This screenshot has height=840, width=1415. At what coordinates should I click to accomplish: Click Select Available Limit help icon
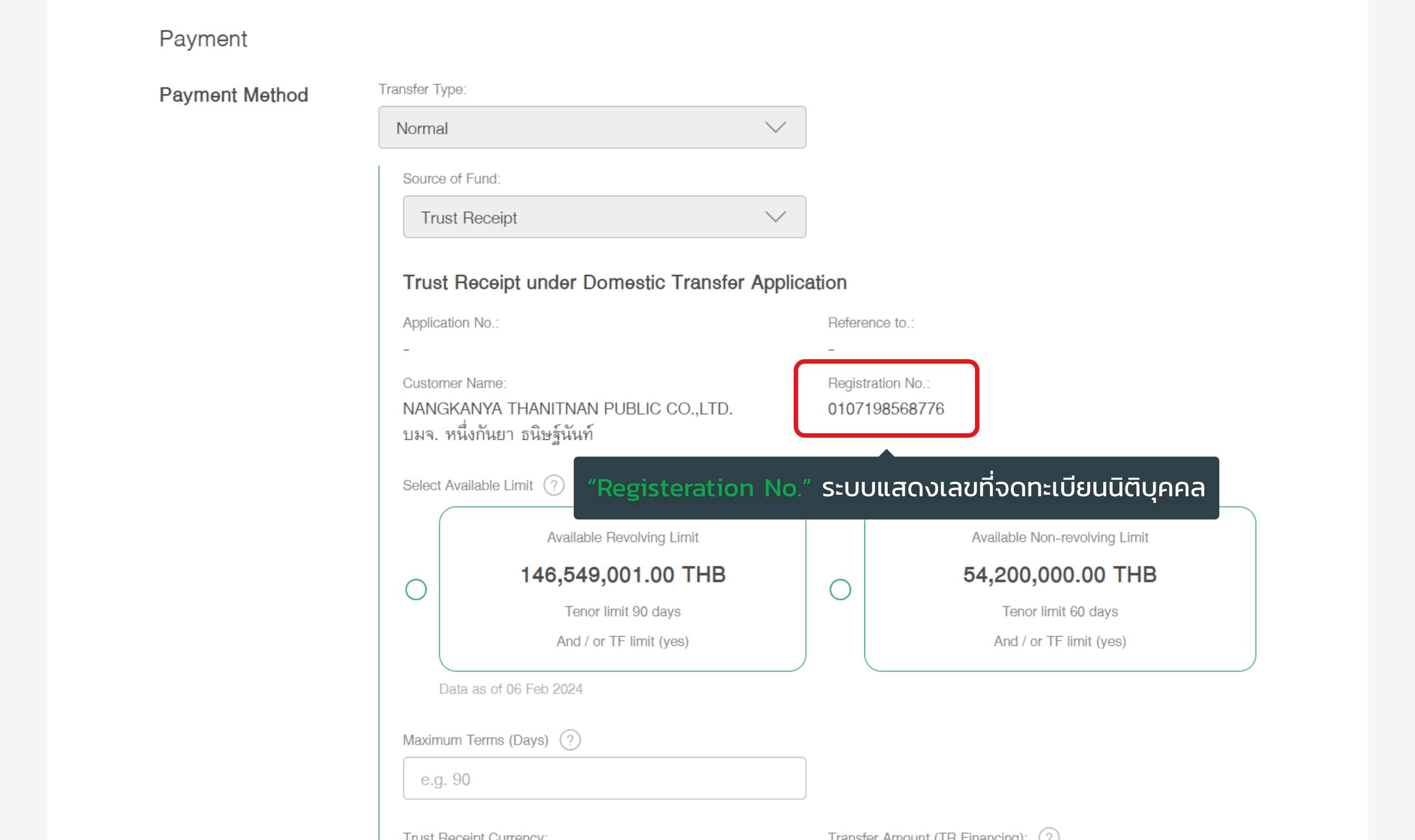click(x=553, y=485)
